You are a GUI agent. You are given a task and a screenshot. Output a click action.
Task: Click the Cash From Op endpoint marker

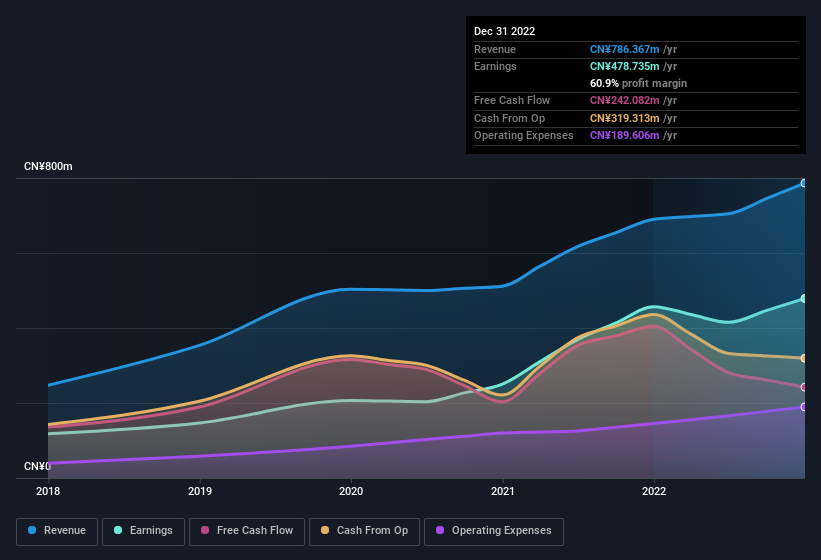pyautogui.click(x=804, y=359)
